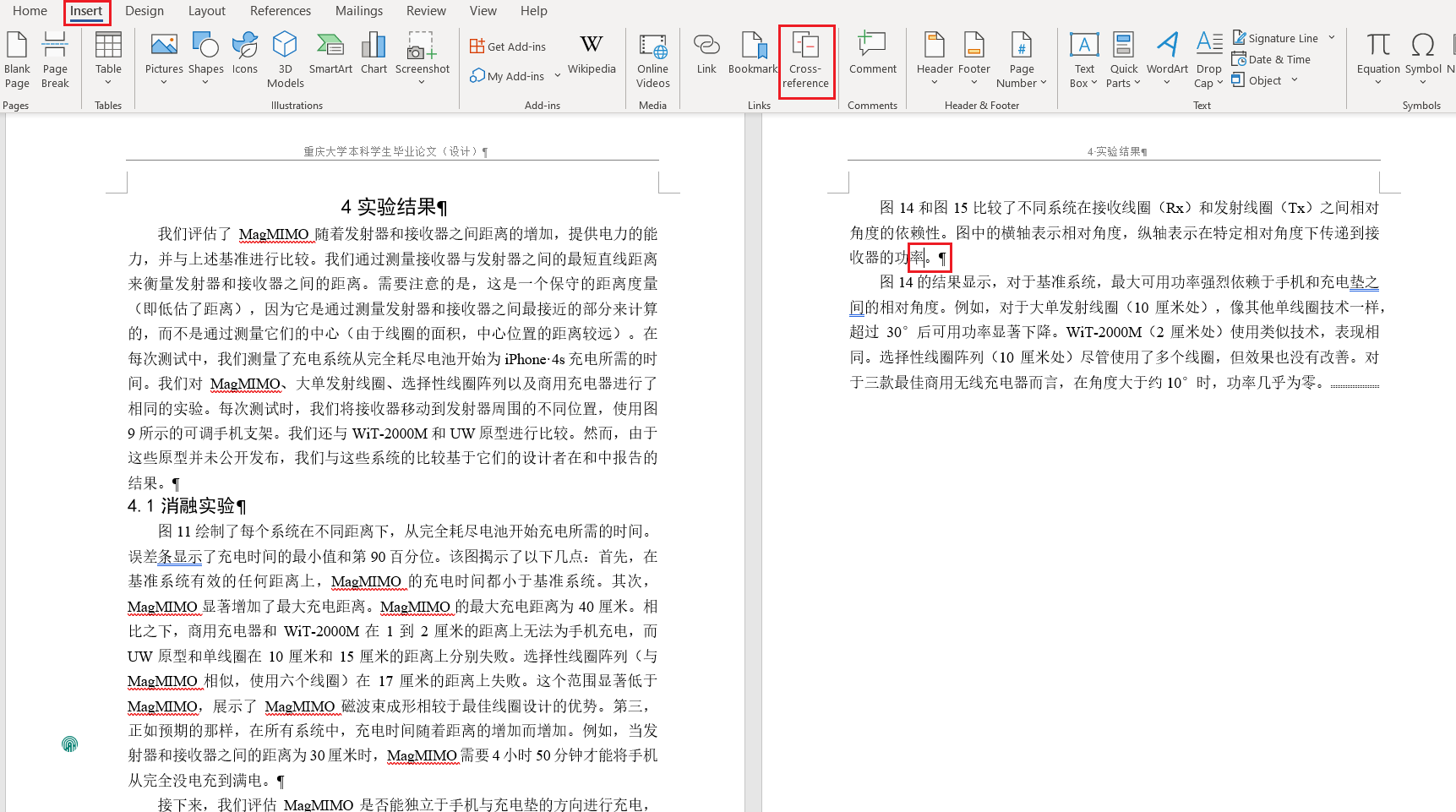
Task: Click the right page header "4 实验结果"
Action: (1115, 151)
